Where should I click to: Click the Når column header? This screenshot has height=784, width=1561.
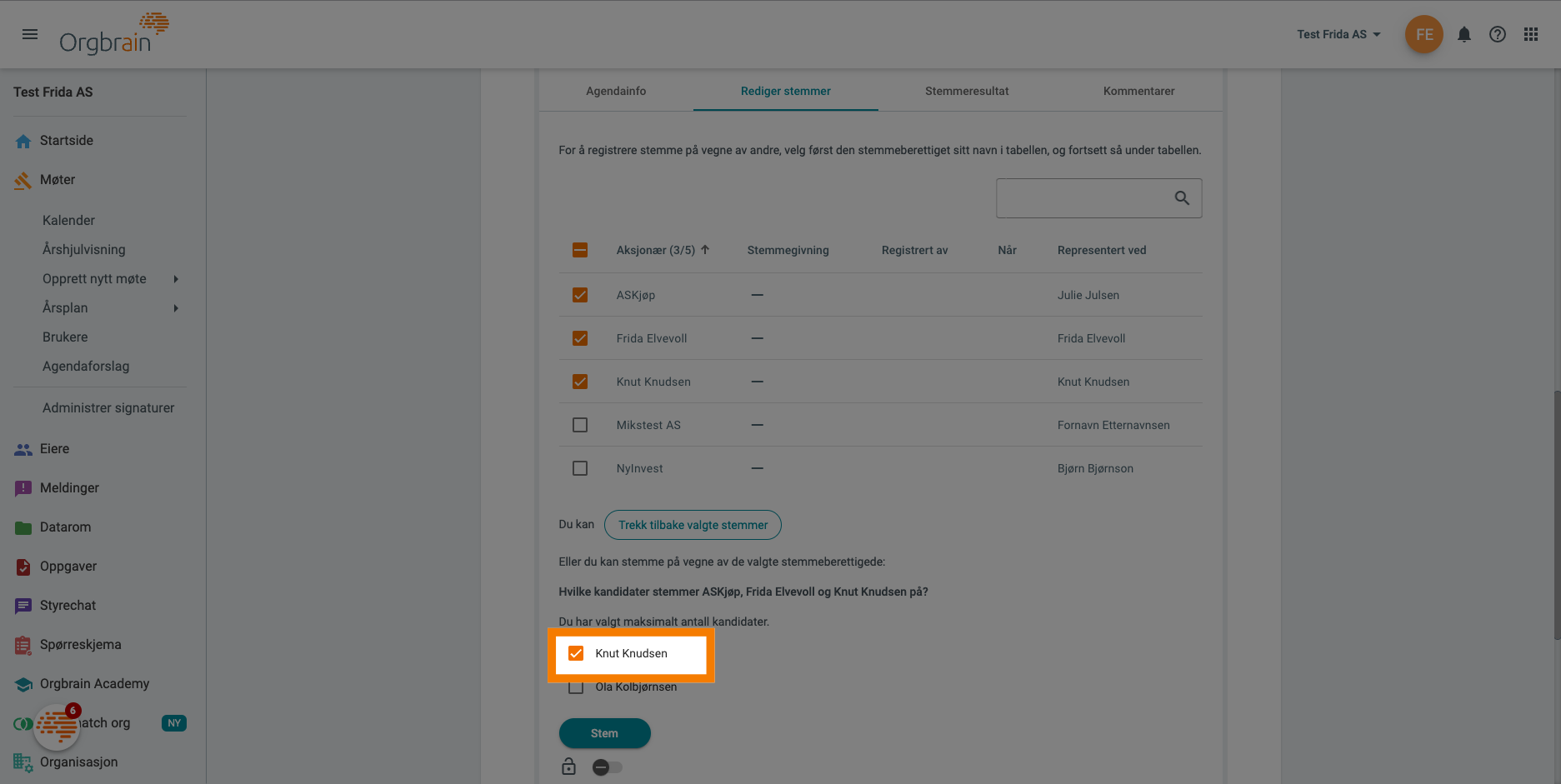[1007, 250]
